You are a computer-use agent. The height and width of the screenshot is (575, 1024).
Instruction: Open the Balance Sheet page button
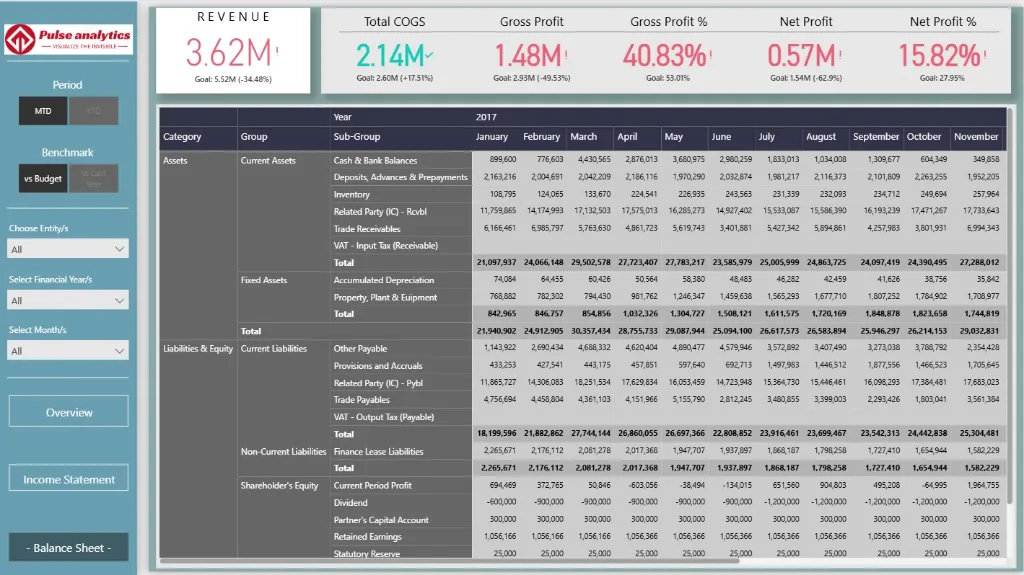pyautogui.click(x=68, y=548)
